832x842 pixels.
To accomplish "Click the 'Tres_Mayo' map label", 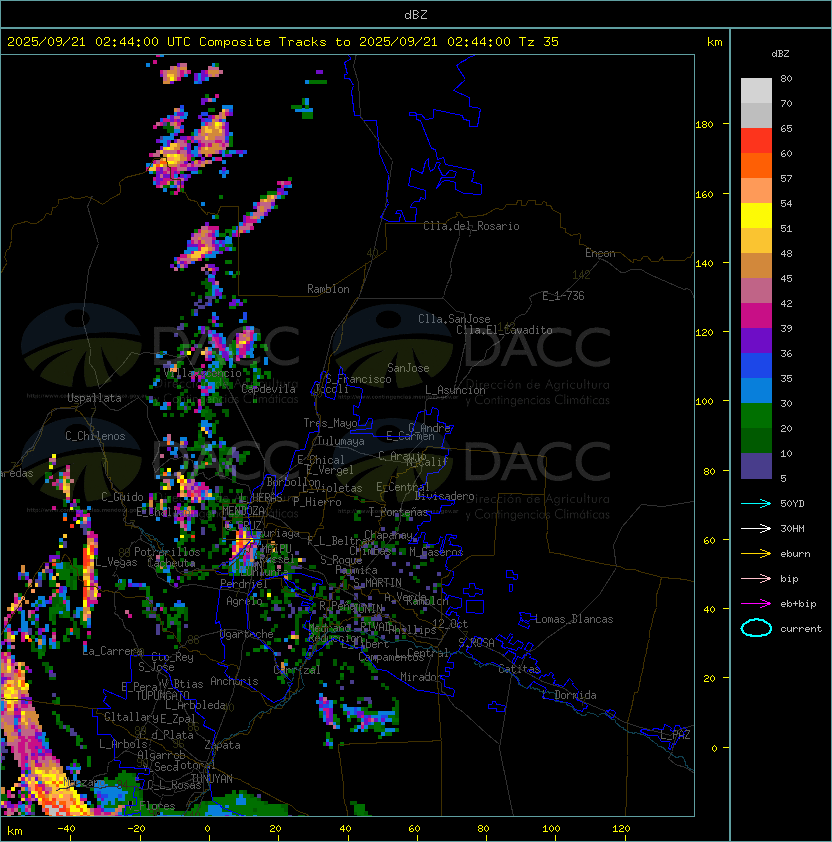I will (330, 423).
